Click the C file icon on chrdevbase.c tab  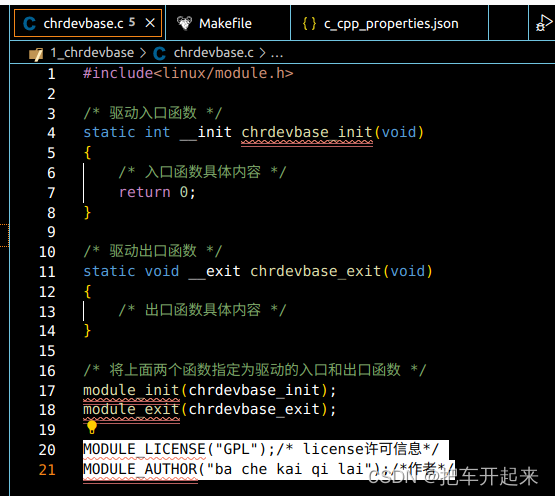coord(29,24)
